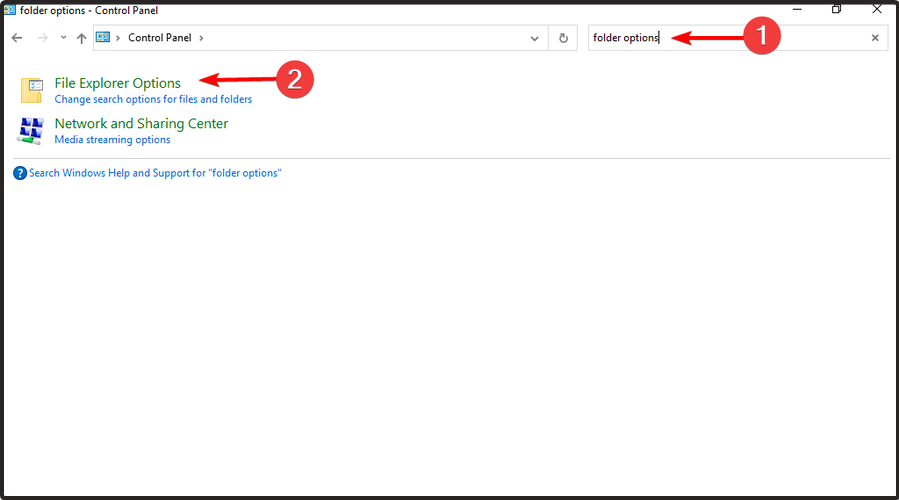
Task: Minimize the Control Panel window
Action: coord(797,9)
